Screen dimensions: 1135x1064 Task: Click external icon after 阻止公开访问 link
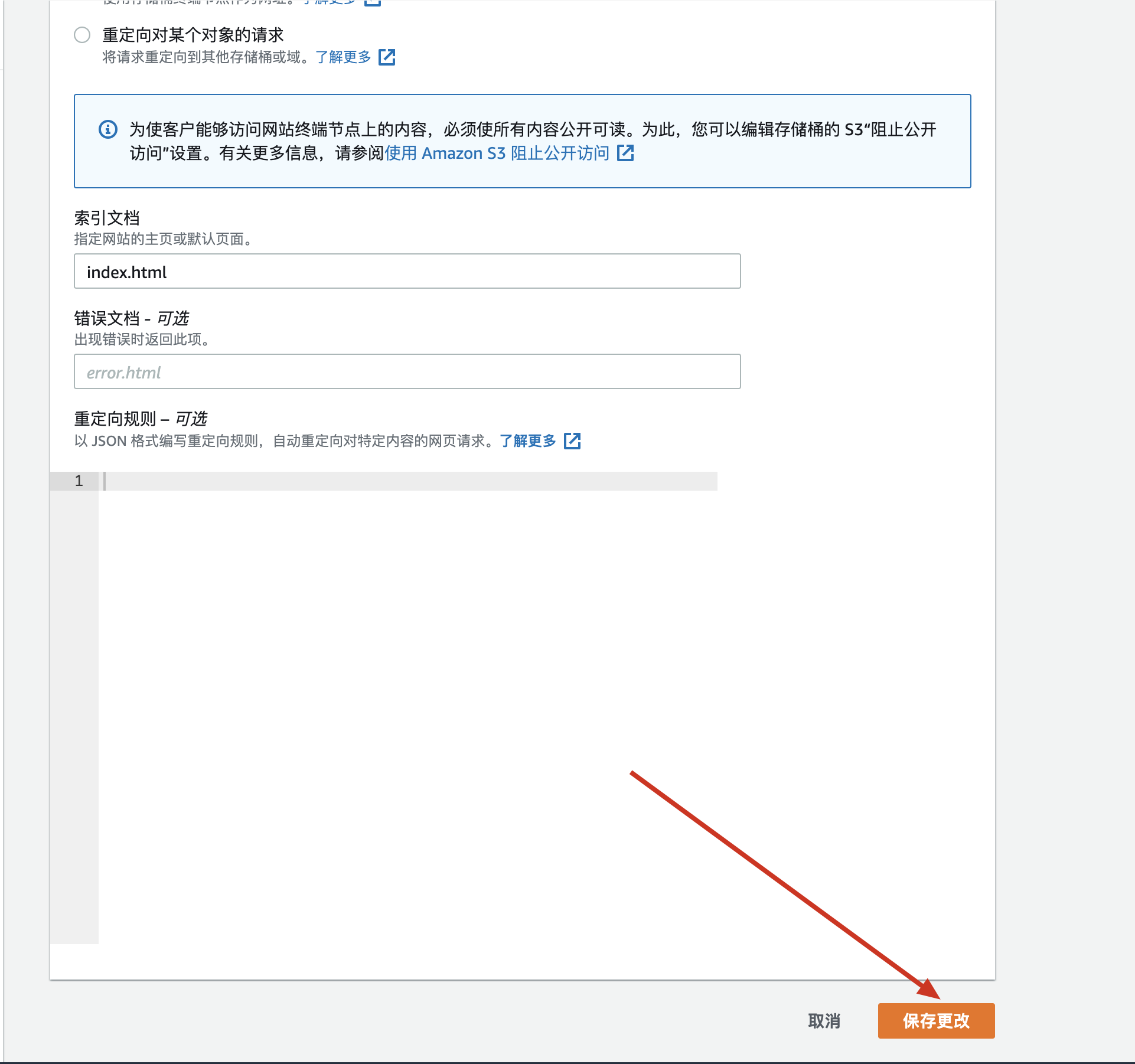coord(625,154)
